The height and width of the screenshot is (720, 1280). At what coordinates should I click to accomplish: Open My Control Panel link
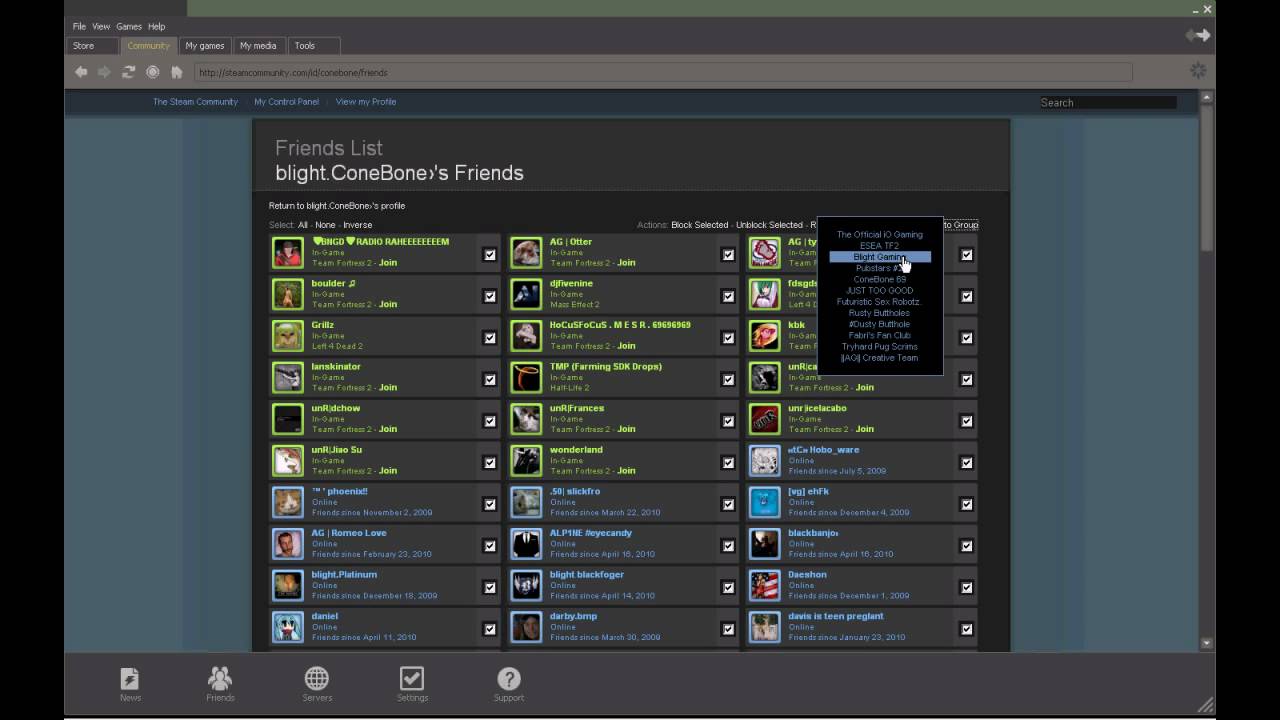[287, 102]
